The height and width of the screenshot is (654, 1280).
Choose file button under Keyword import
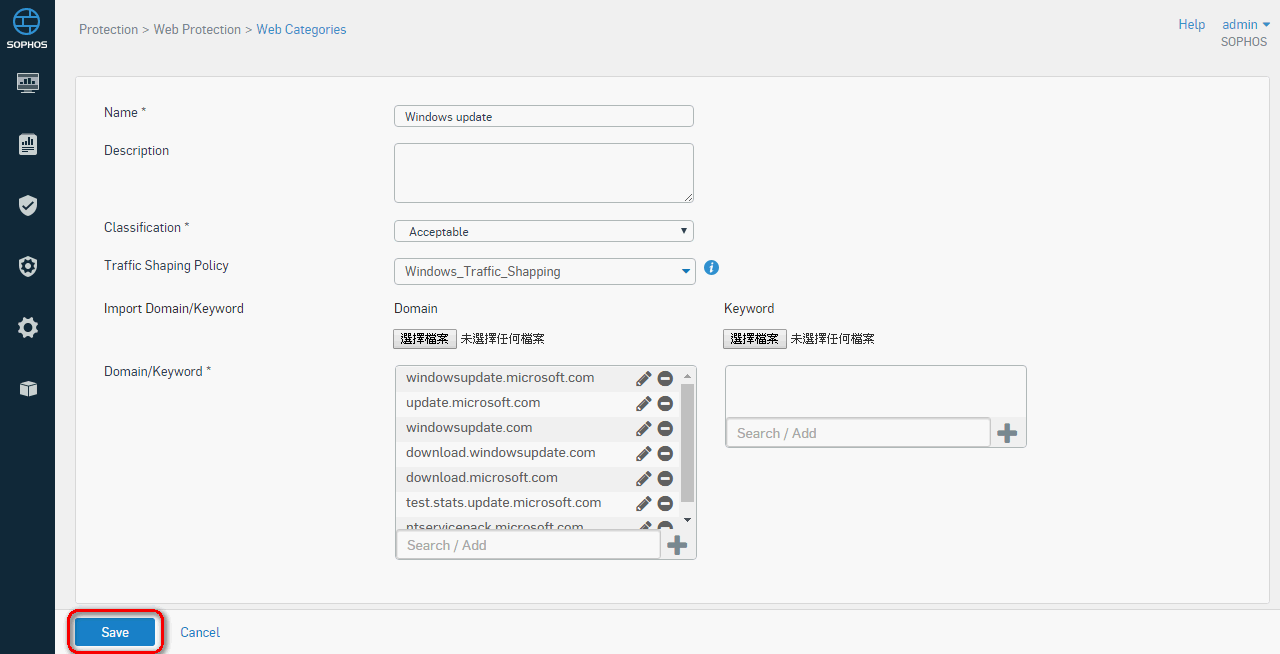tap(755, 339)
